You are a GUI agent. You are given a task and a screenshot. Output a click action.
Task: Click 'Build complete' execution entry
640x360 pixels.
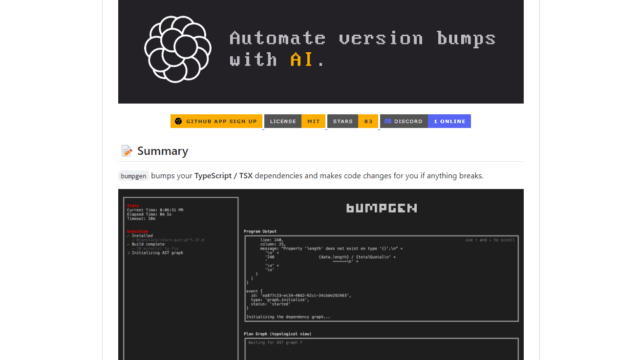[148, 244]
